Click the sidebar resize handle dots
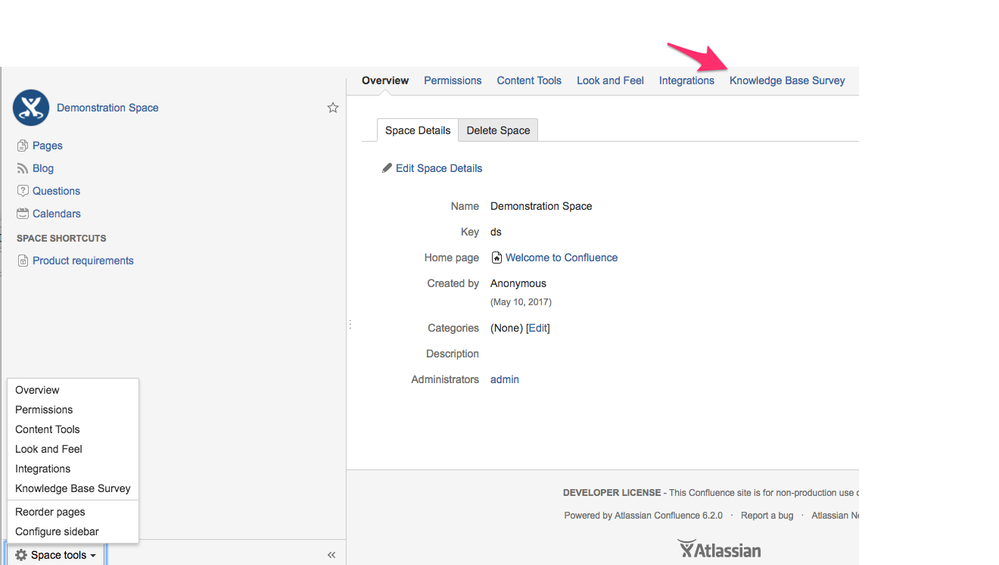This screenshot has width=999, height=565. pyautogui.click(x=350, y=325)
